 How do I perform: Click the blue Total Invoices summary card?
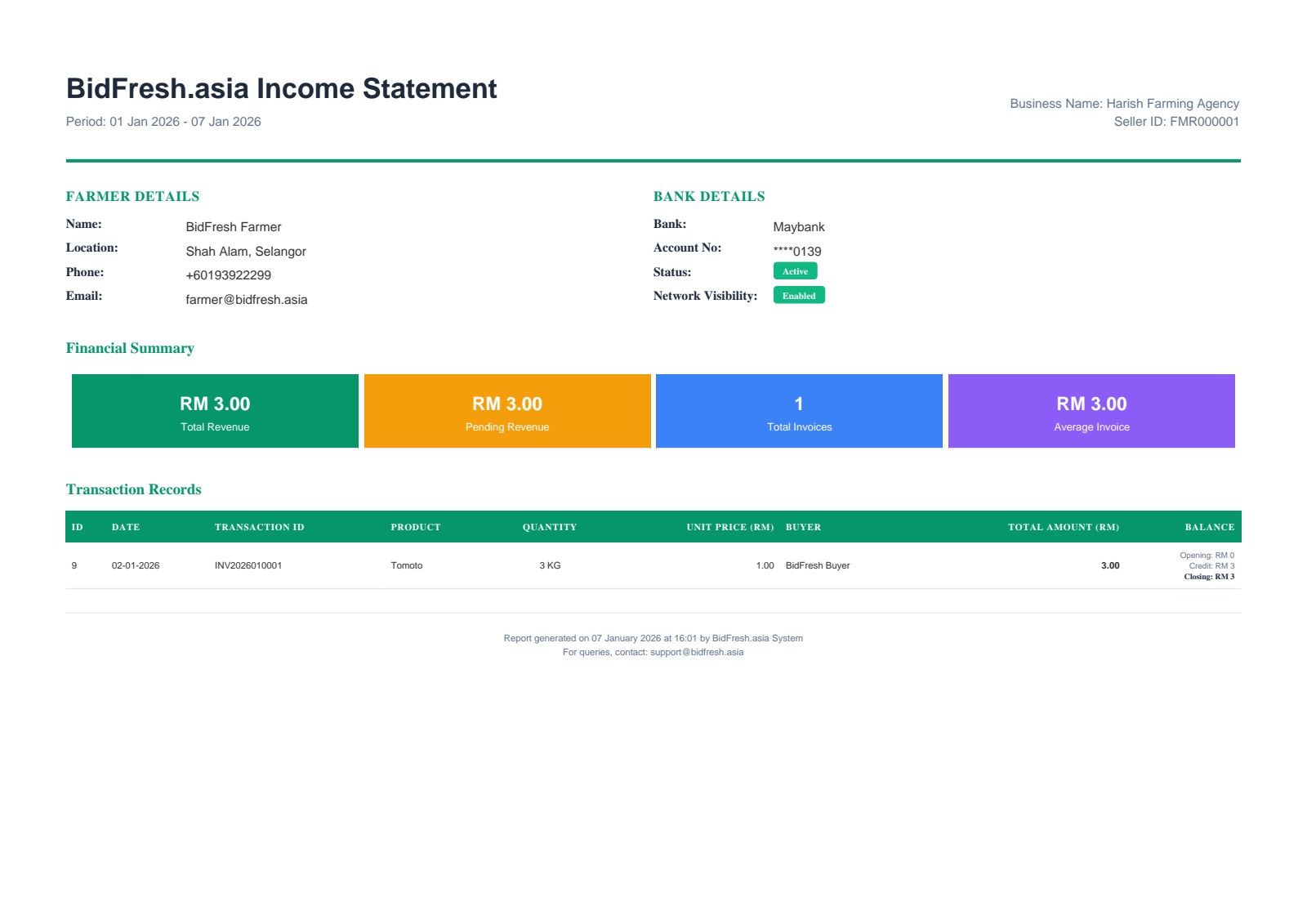pyautogui.click(x=799, y=411)
